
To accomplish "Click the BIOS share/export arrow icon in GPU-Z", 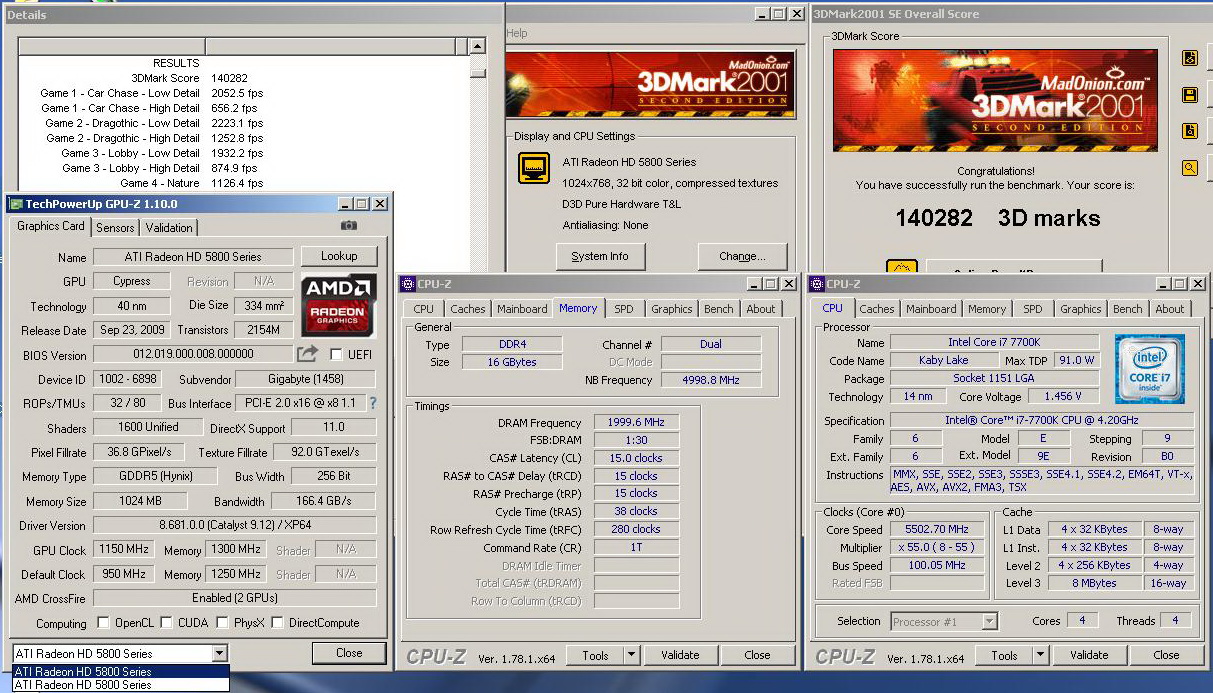I will pos(307,354).
